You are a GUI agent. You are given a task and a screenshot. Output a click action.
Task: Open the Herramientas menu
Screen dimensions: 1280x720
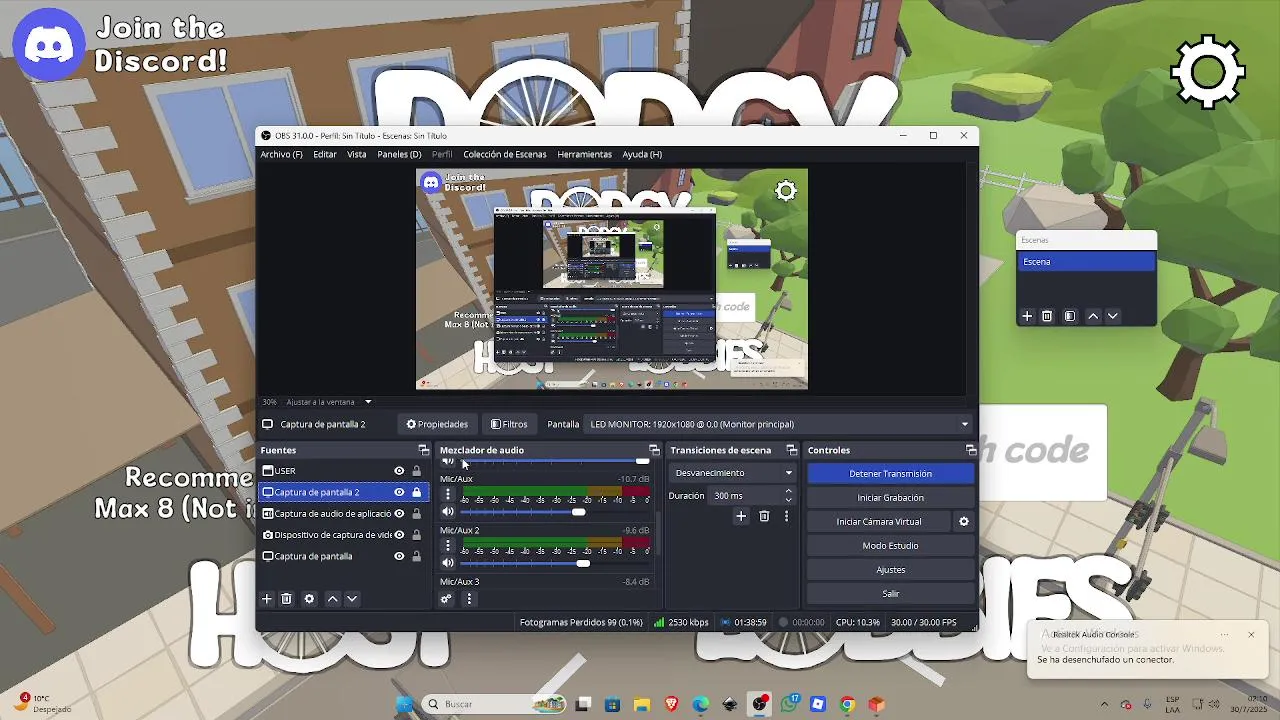pyautogui.click(x=585, y=155)
